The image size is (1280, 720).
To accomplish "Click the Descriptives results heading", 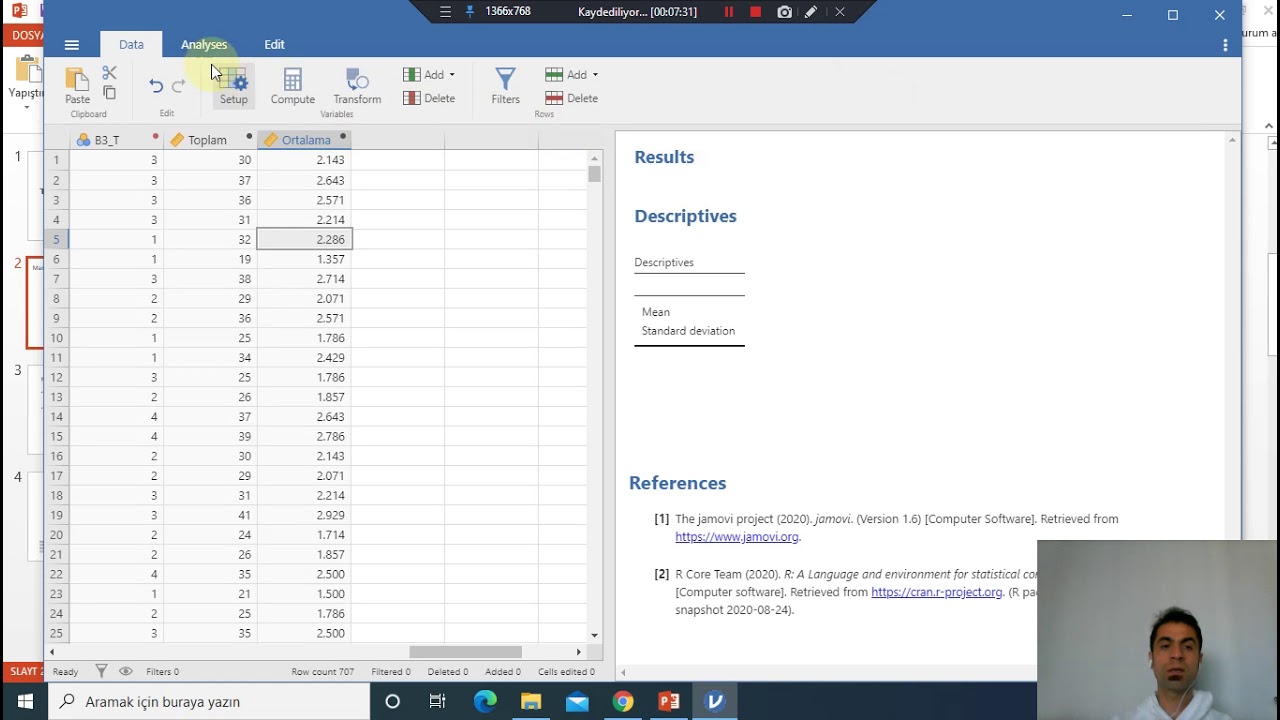I will tap(685, 216).
